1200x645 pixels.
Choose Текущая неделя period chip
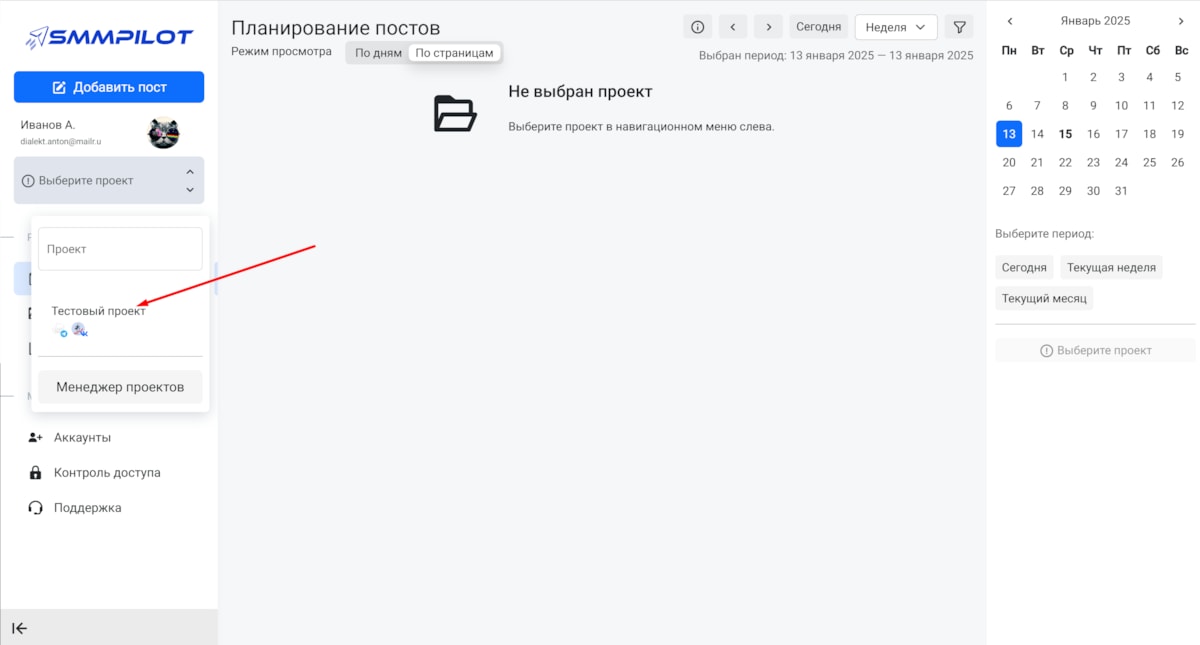1111,267
